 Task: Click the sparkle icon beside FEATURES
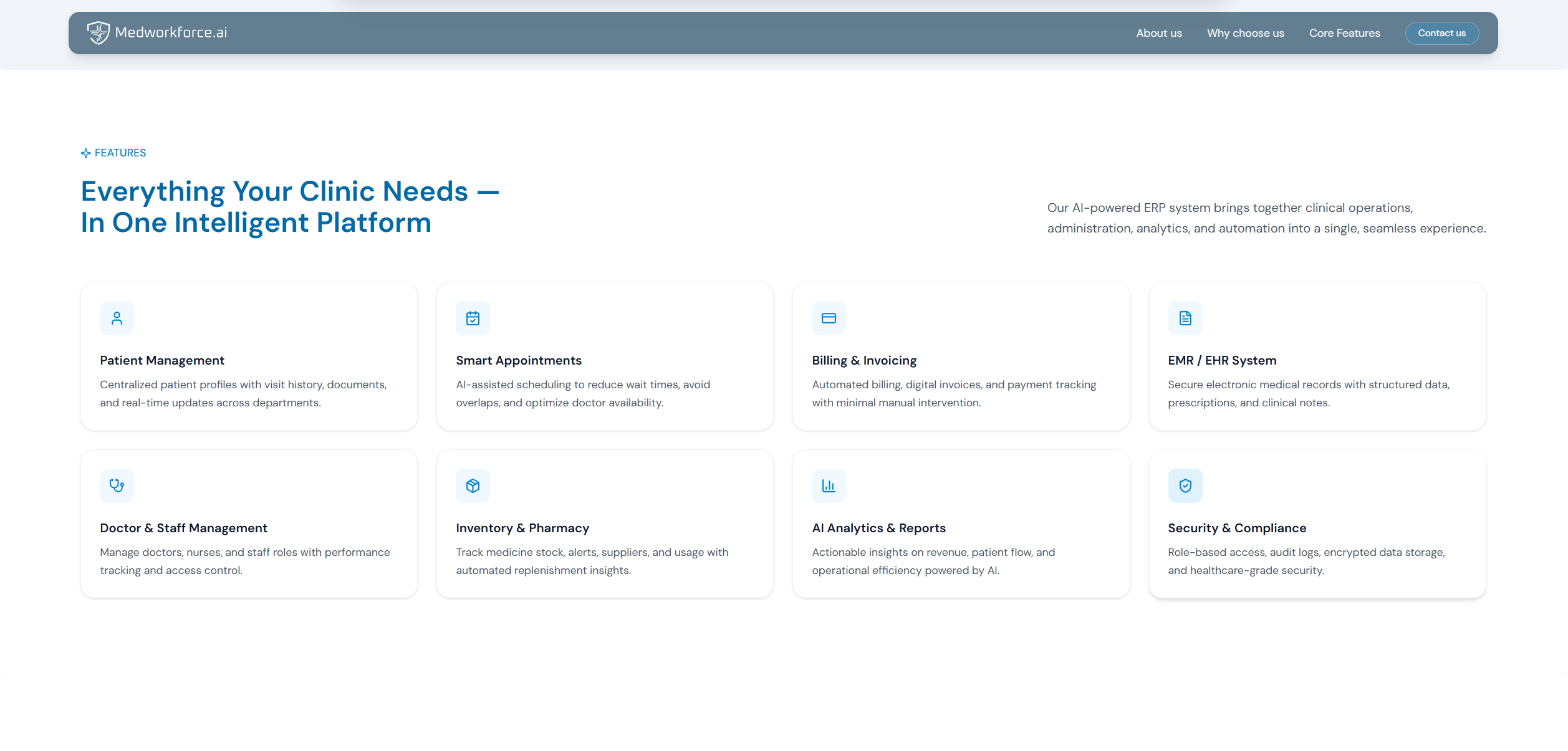pos(86,153)
